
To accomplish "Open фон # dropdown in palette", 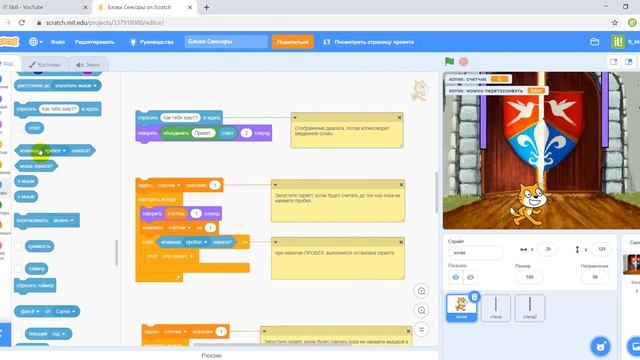I will 29,311.
